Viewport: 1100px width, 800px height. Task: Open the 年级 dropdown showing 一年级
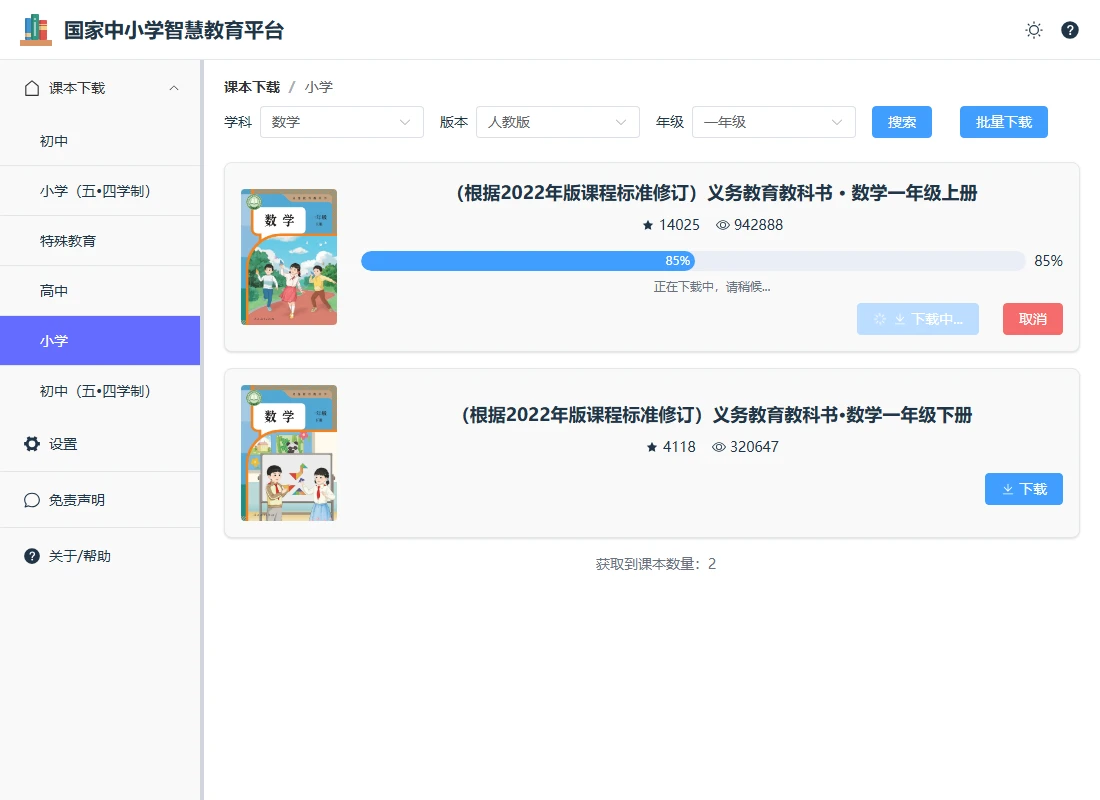point(773,122)
